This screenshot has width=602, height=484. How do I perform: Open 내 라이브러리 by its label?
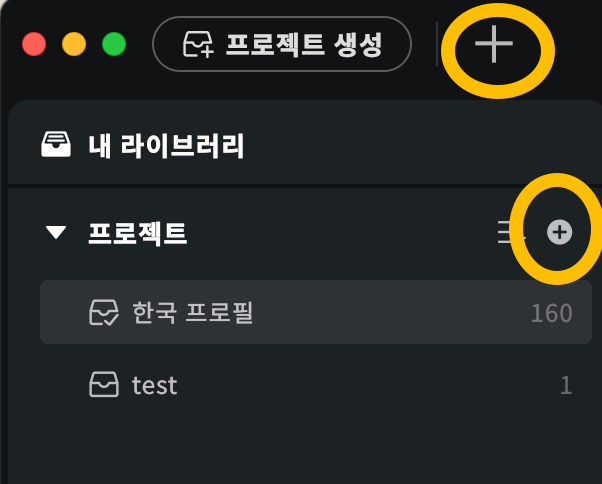[166, 145]
